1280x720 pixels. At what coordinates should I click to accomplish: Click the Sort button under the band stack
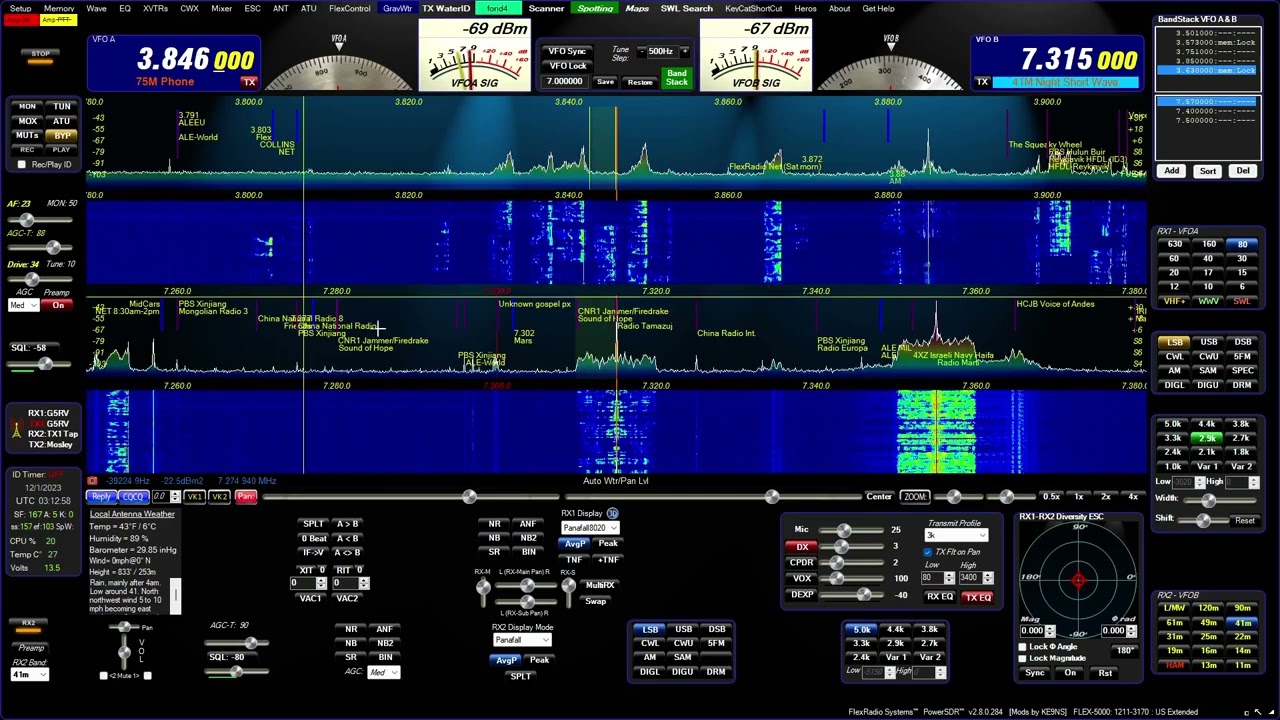(x=1207, y=171)
